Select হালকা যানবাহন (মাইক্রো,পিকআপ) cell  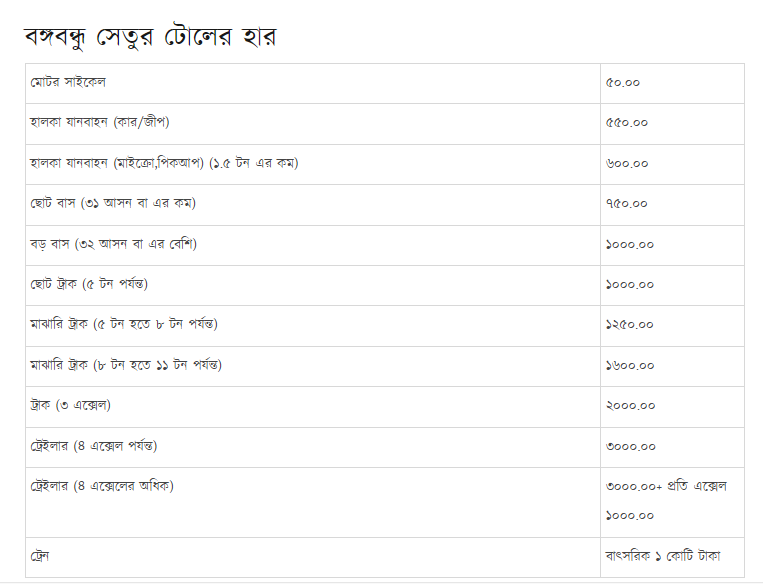tap(313, 164)
